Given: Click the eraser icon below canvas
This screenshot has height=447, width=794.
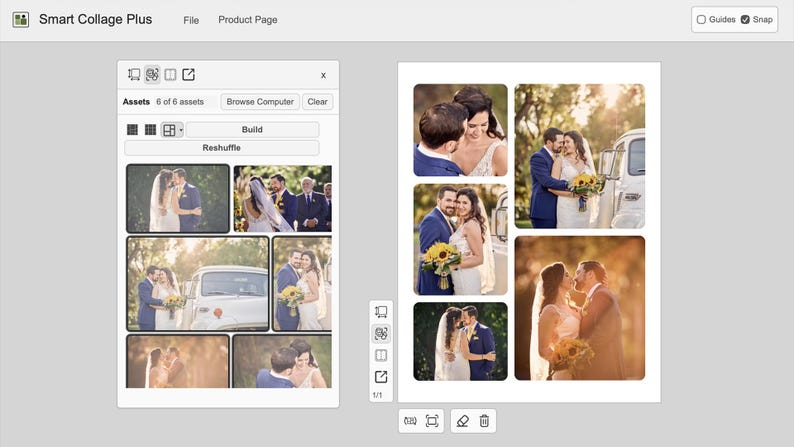Looking at the screenshot, I should point(462,421).
